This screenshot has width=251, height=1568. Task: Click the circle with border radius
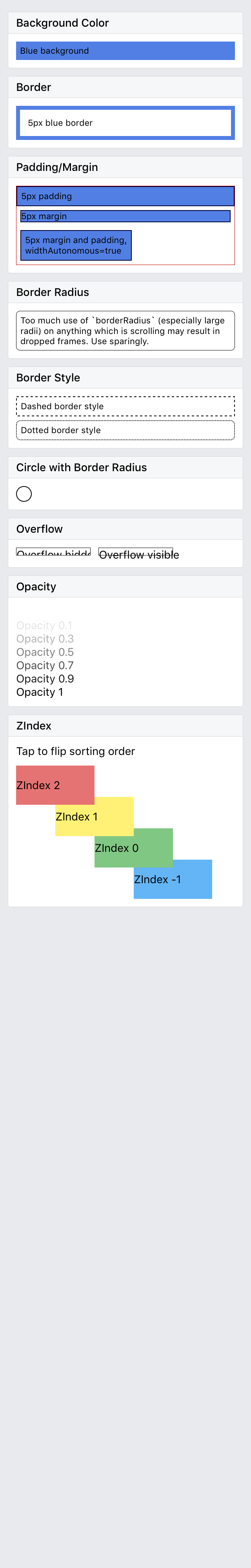(x=24, y=494)
